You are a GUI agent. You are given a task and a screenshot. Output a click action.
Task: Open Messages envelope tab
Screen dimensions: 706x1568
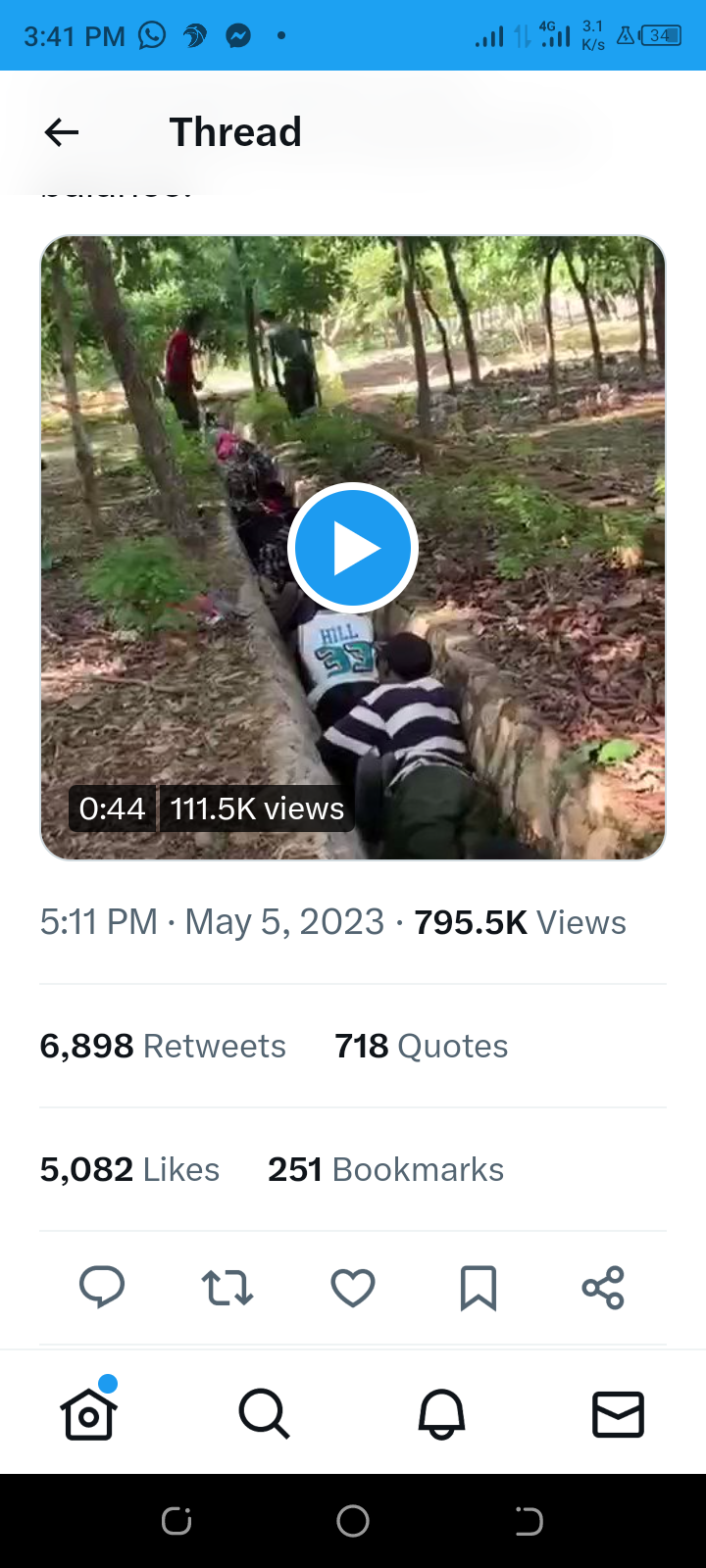pos(618,1414)
